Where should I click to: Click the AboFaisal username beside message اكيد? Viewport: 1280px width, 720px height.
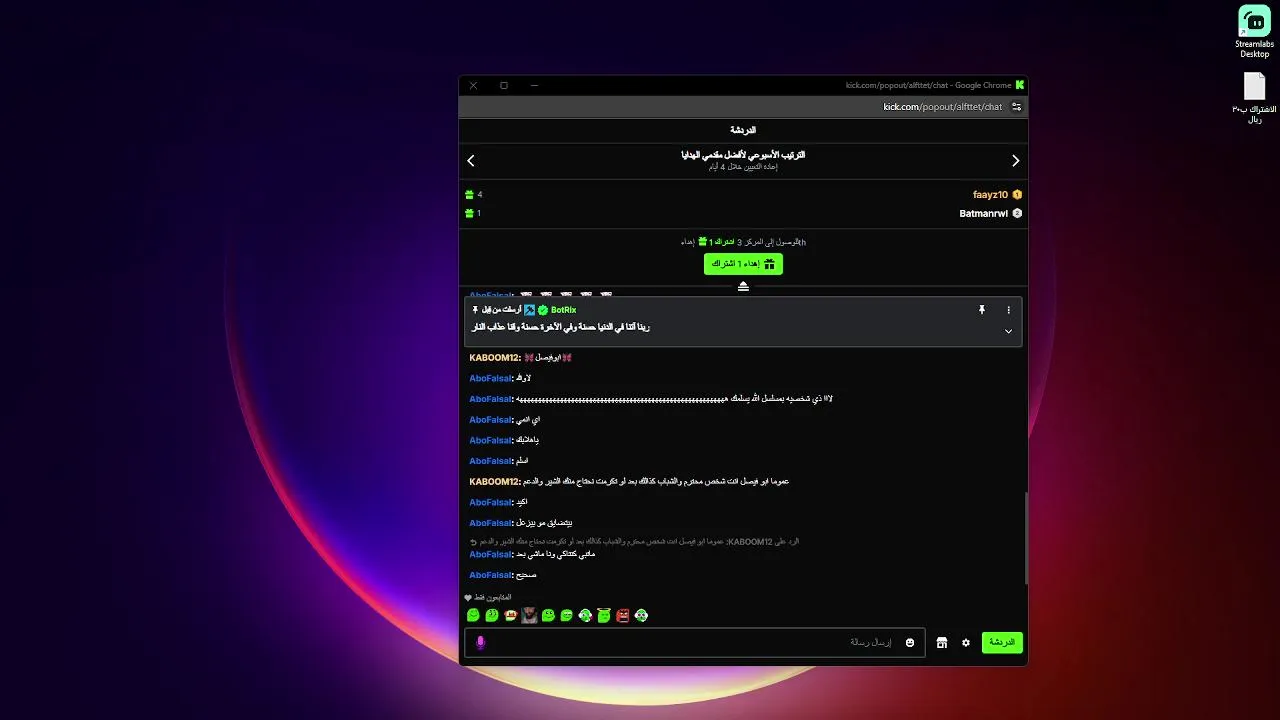[x=490, y=502]
